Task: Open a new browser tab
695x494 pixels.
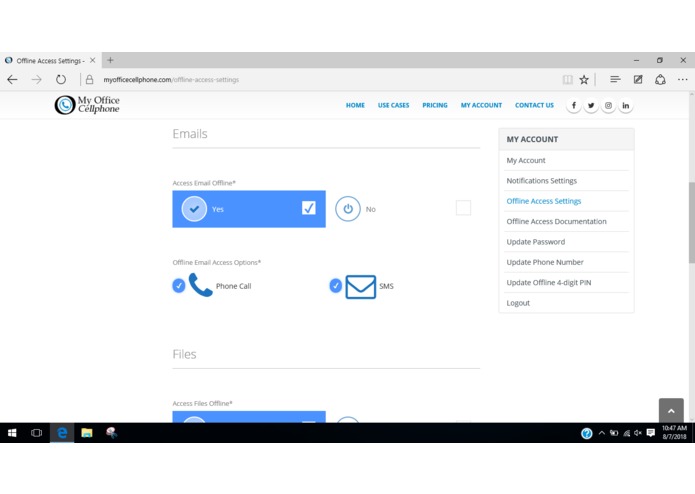Action: [x=110, y=60]
